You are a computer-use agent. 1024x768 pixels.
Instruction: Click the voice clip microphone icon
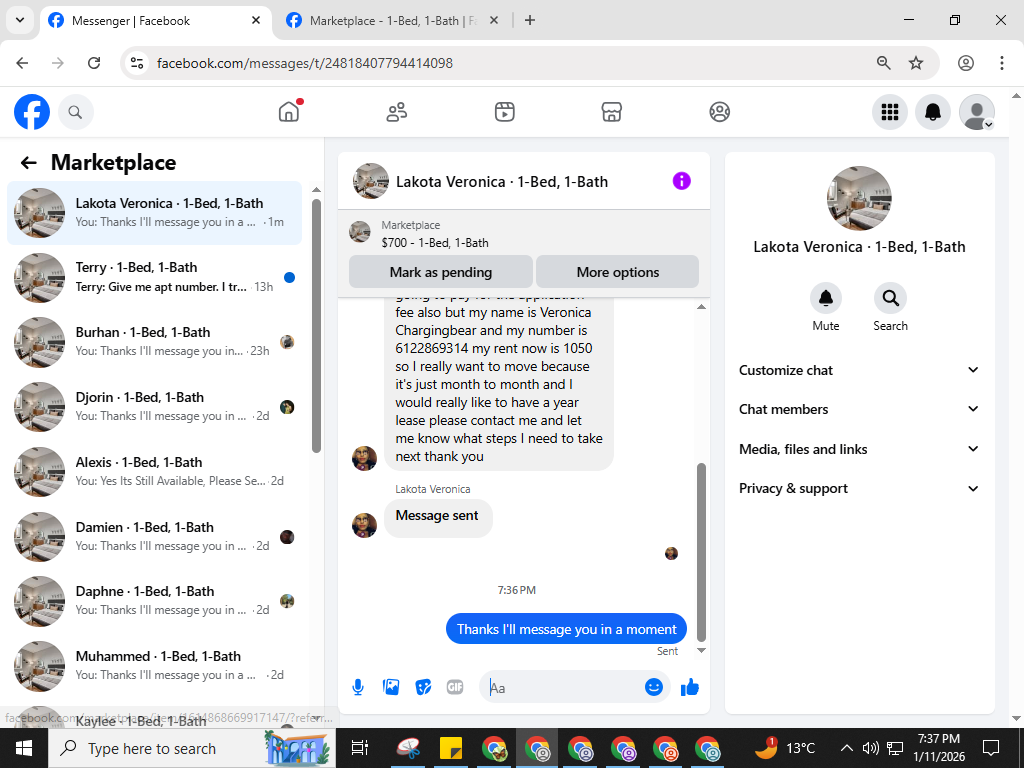[358, 687]
